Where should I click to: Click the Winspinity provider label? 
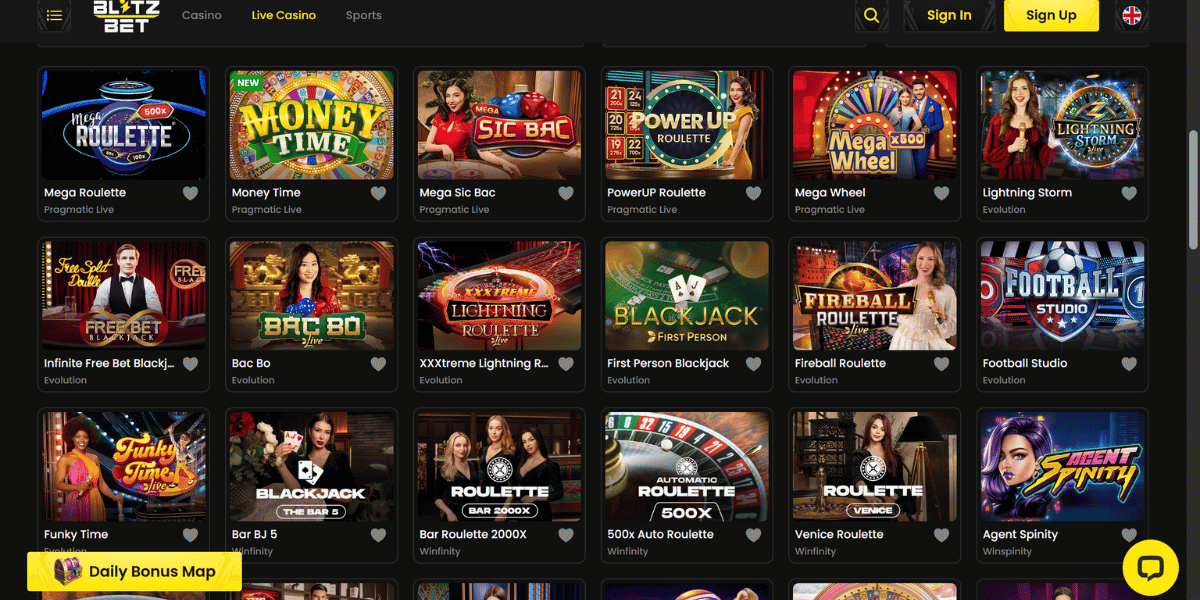tap(1007, 551)
